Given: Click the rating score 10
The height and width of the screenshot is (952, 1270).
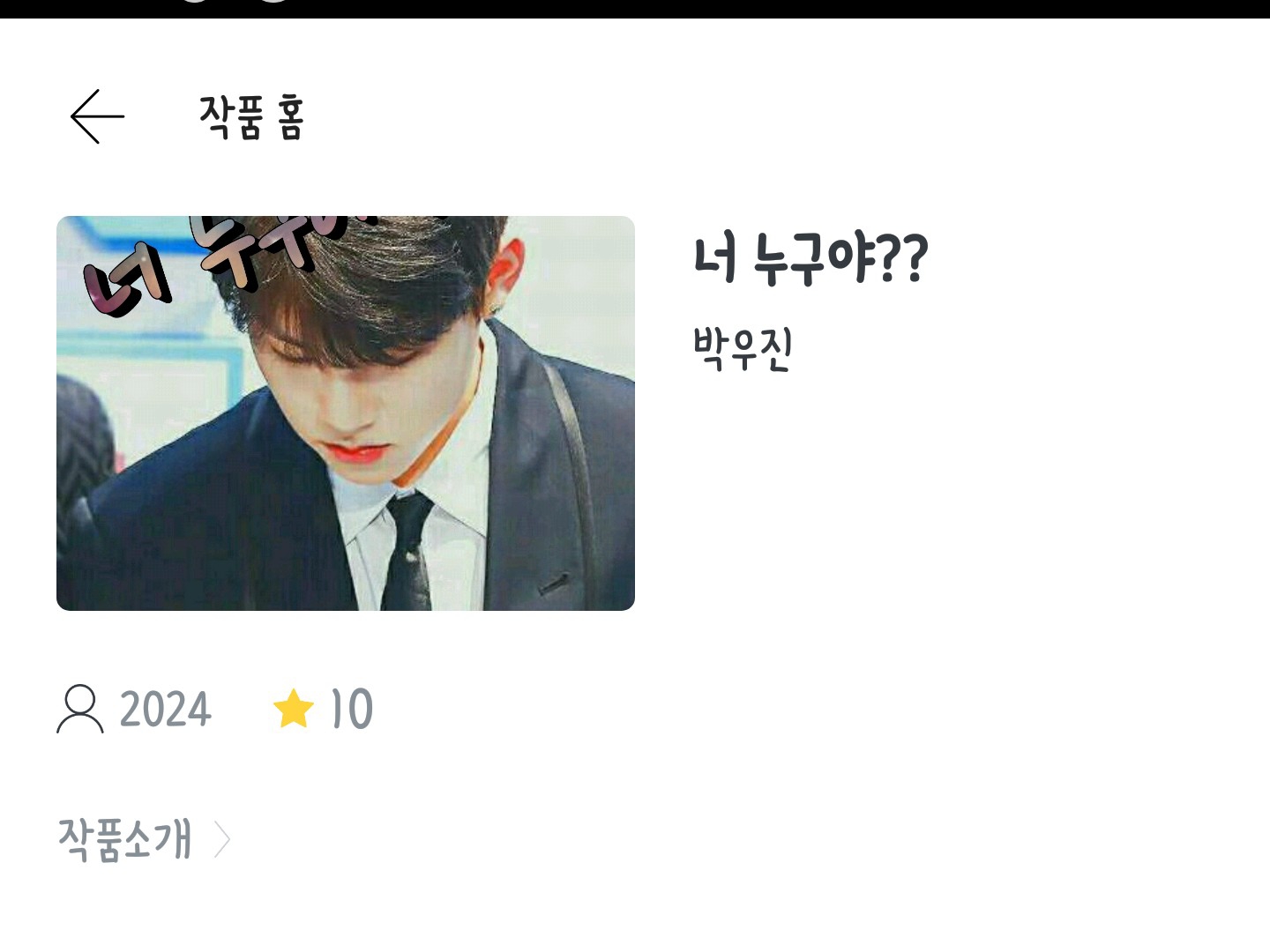Looking at the screenshot, I should (x=352, y=710).
